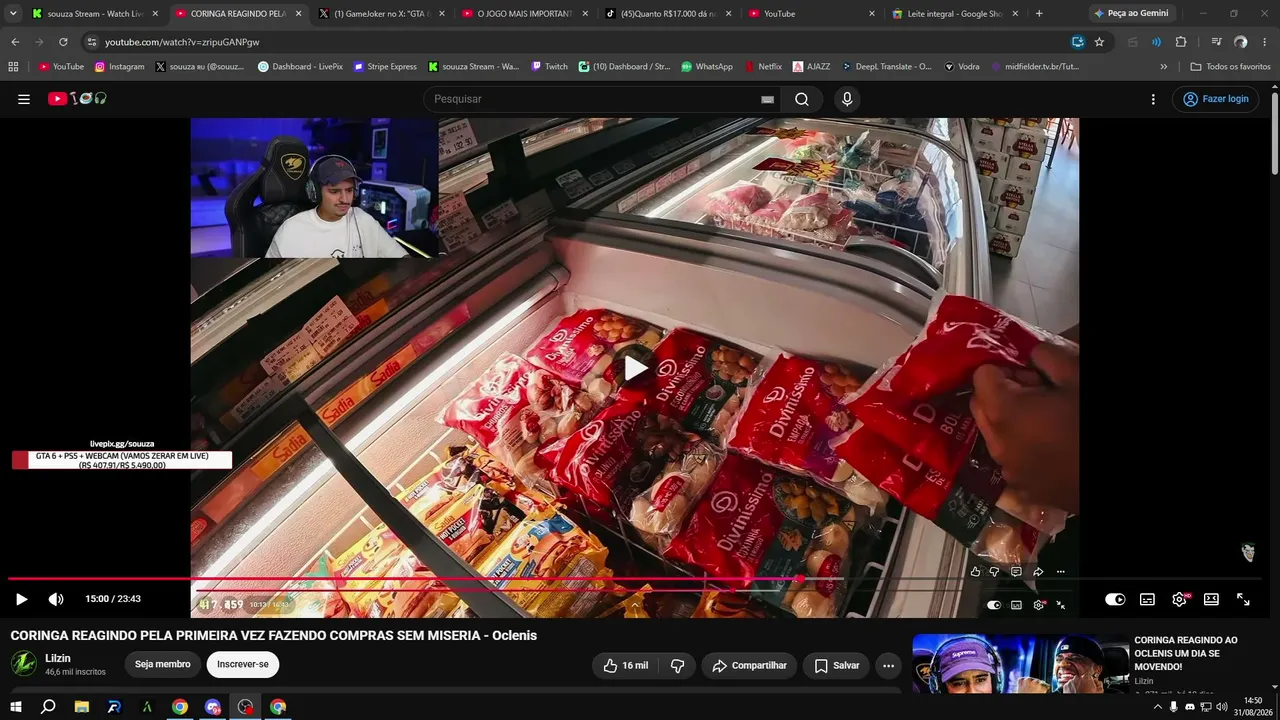Reload the current page

tap(63, 42)
